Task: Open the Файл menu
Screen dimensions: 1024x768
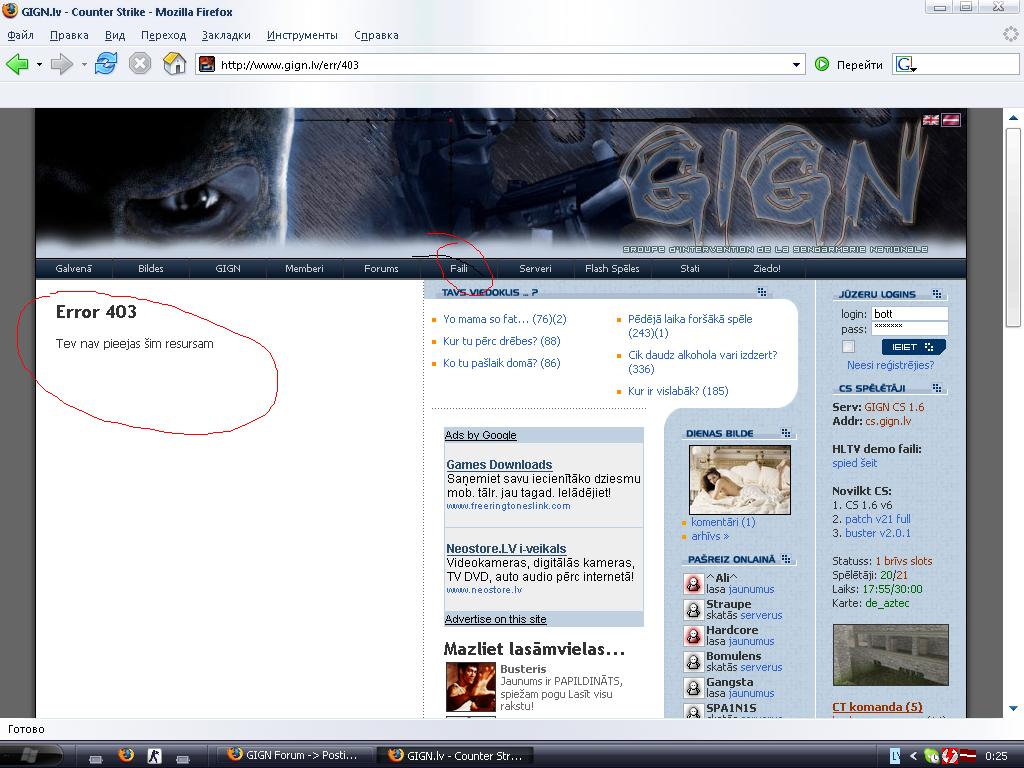Action: [21, 35]
